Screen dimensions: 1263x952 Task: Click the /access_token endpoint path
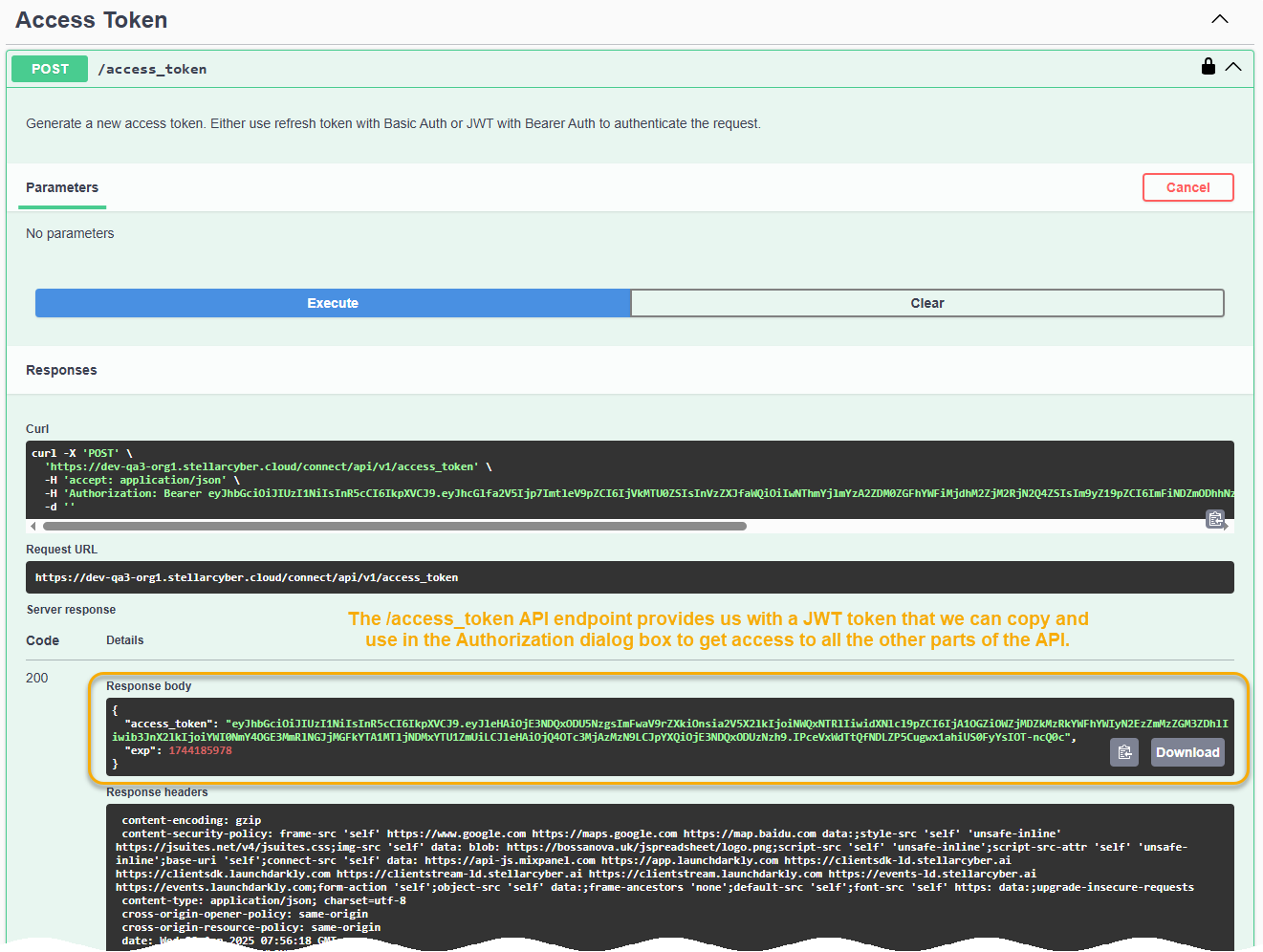152,69
